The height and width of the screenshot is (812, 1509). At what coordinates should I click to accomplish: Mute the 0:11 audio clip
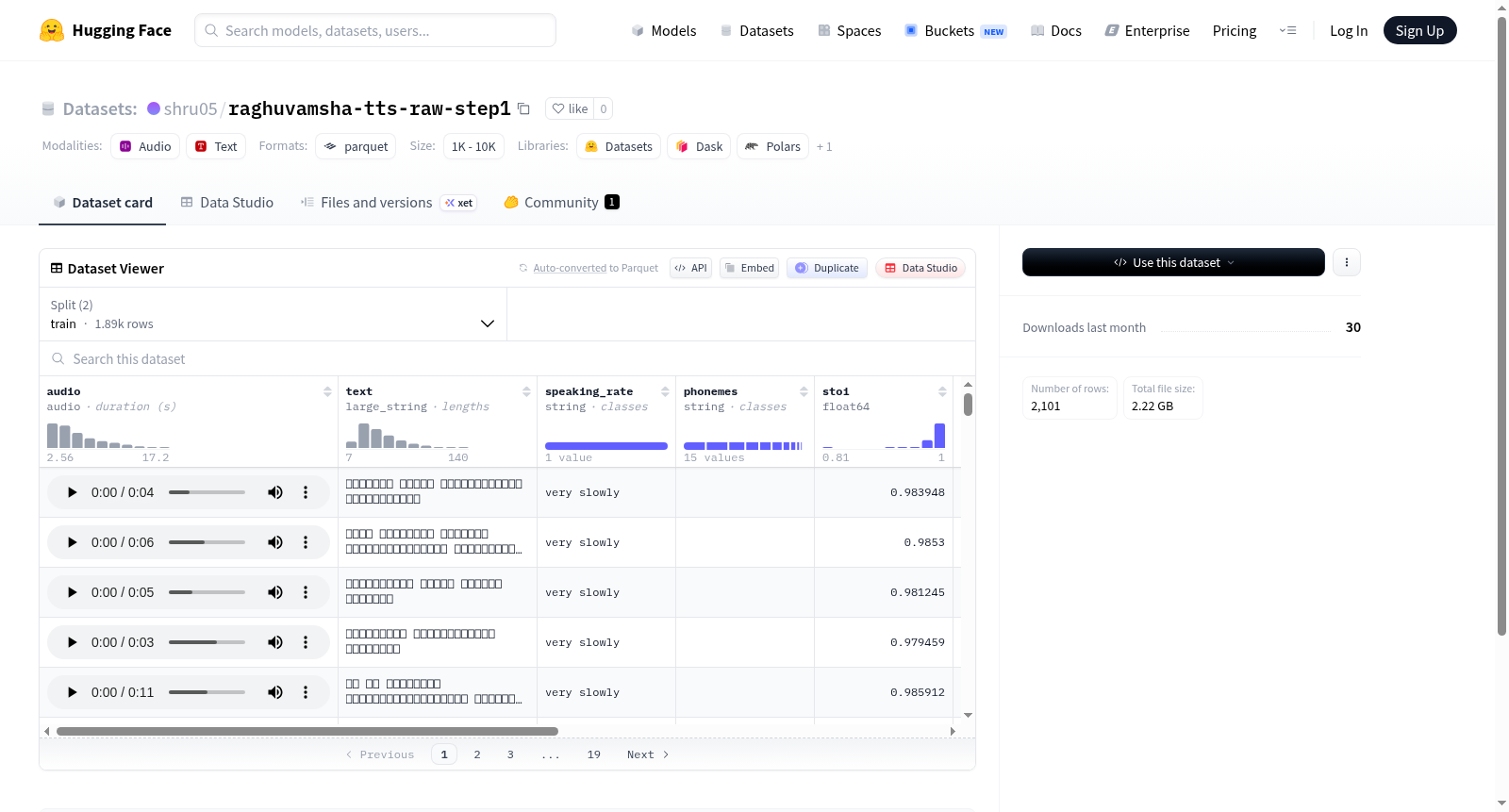tap(275, 692)
